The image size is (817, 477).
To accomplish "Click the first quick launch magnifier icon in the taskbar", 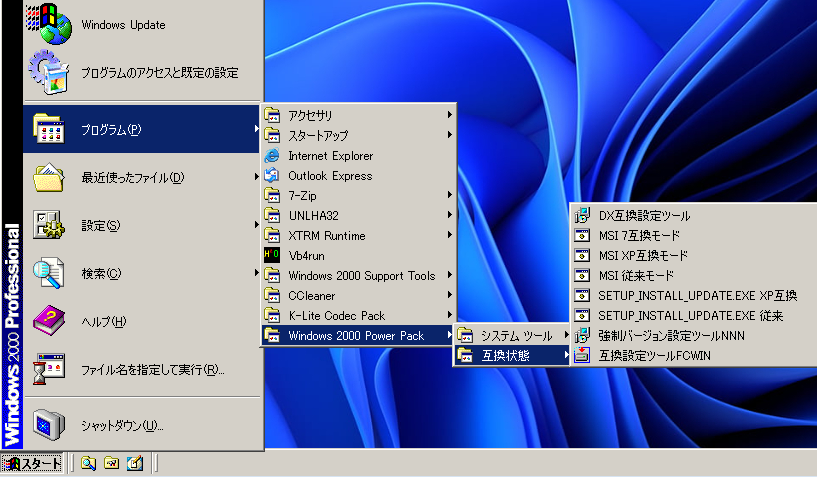I will [88, 462].
